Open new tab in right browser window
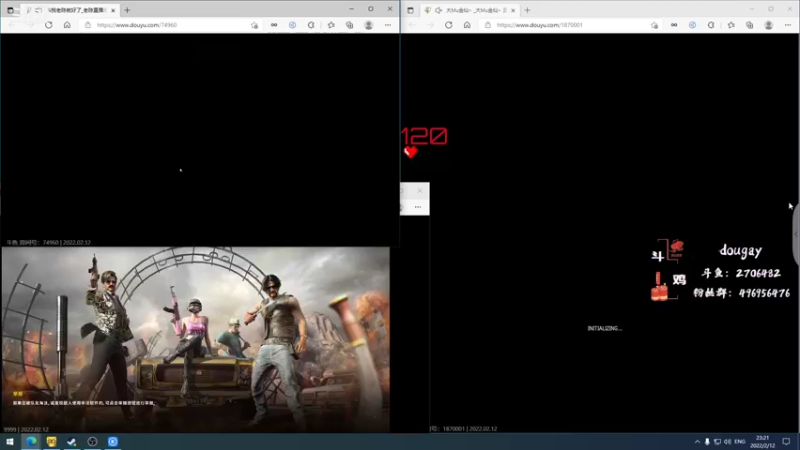The height and width of the screenshot is (450, 800). pyautogui.click(x=527, y=10)
